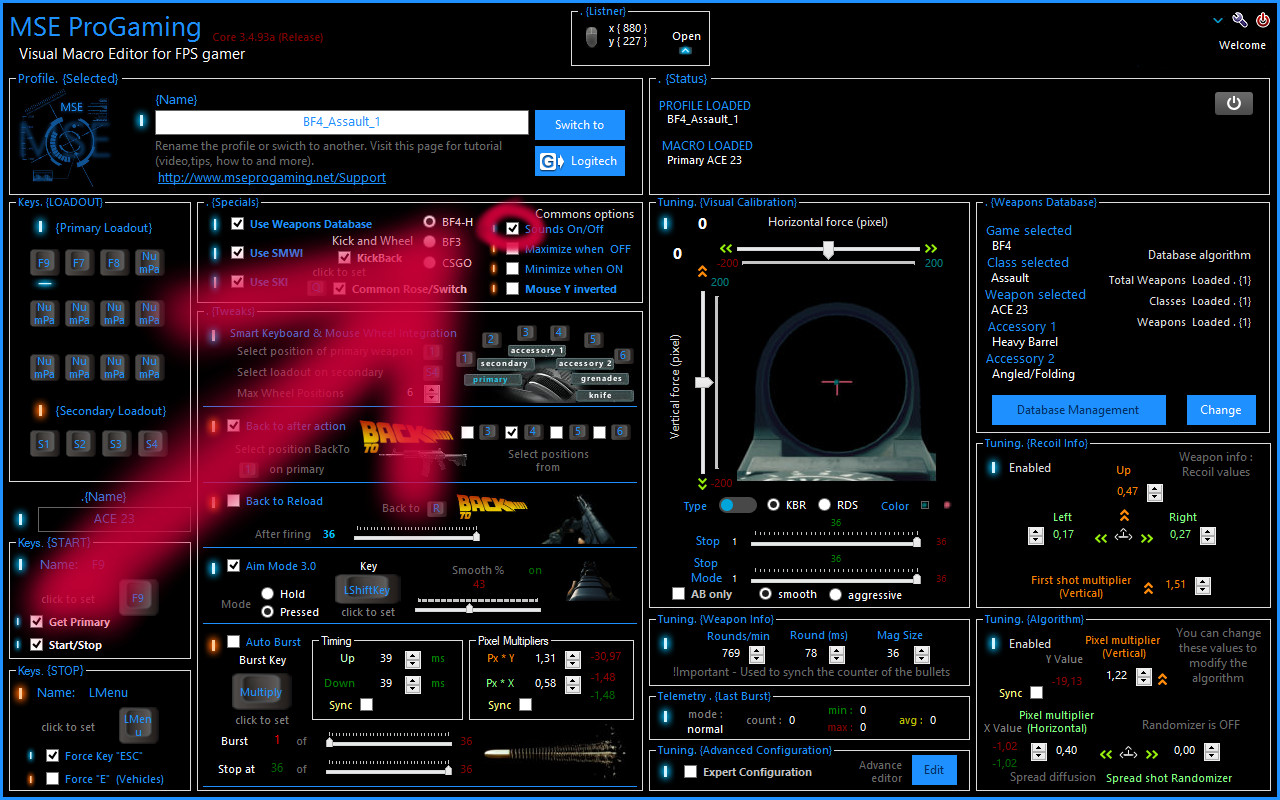Select the F7 key in Primary Loadout
Image resolution: width=1280 pixels, height=800 pixels.
pos(78,263)
